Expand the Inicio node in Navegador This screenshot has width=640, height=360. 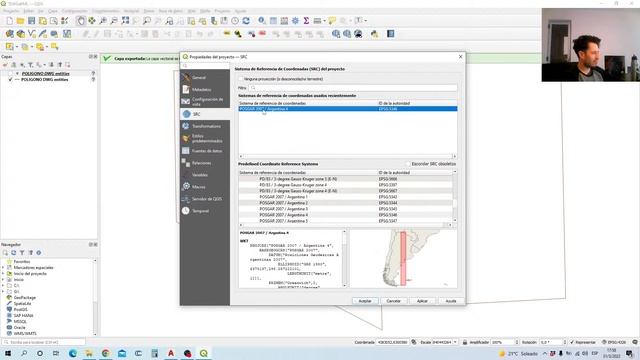point(3,280)
